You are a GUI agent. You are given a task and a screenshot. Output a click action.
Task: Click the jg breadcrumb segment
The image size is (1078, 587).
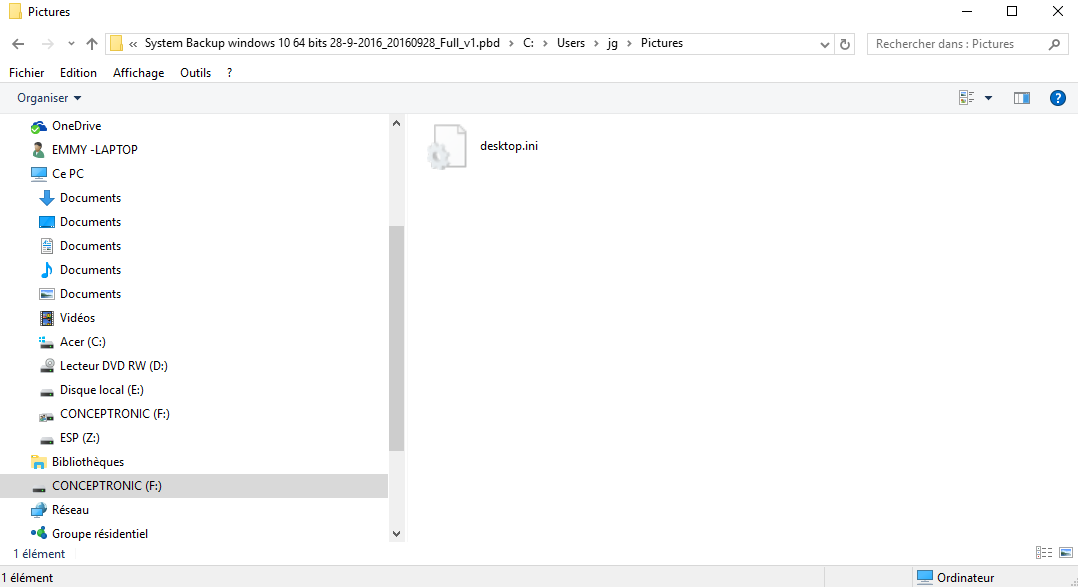coord(612,43)
